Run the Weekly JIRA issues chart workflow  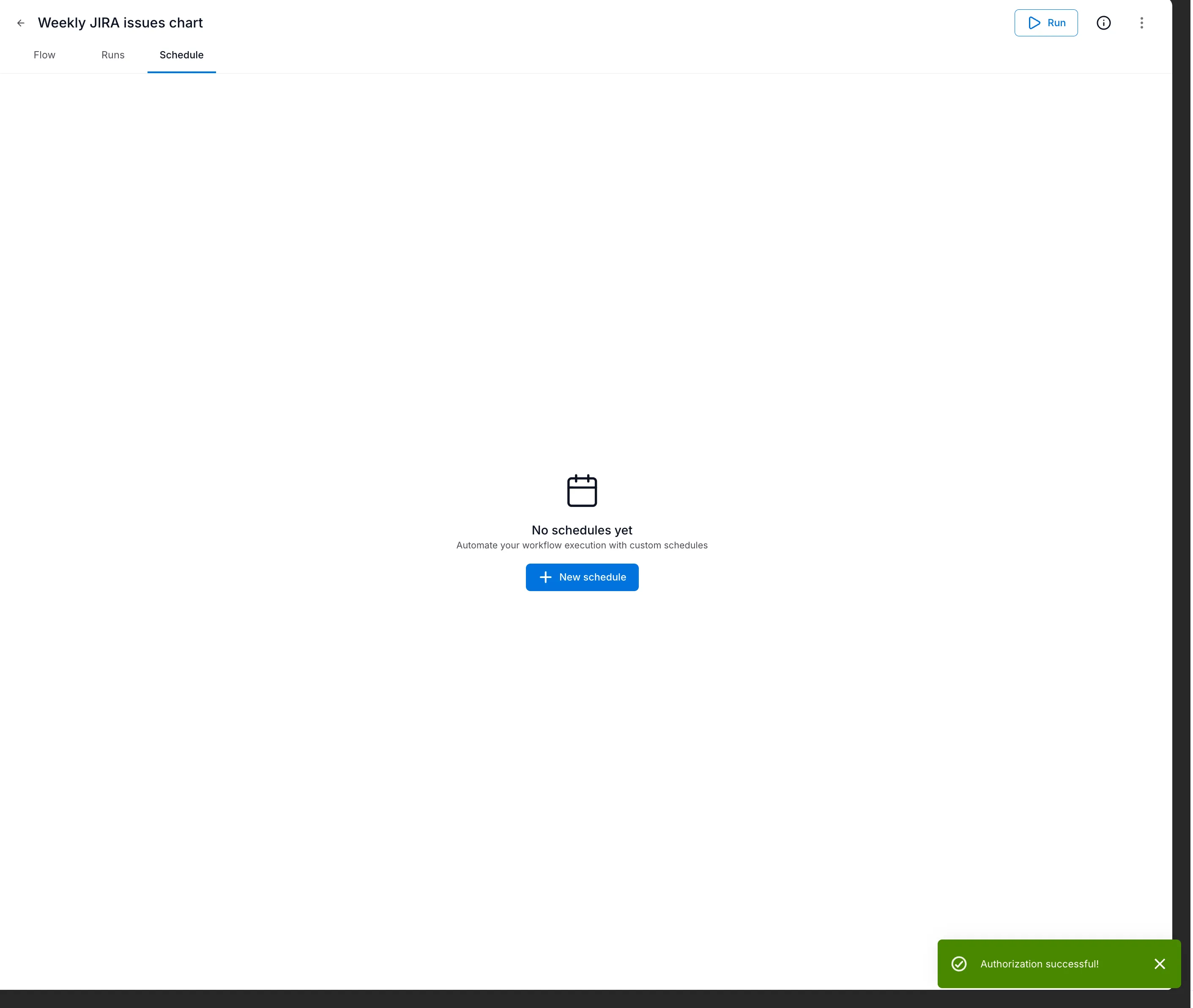1045,23
